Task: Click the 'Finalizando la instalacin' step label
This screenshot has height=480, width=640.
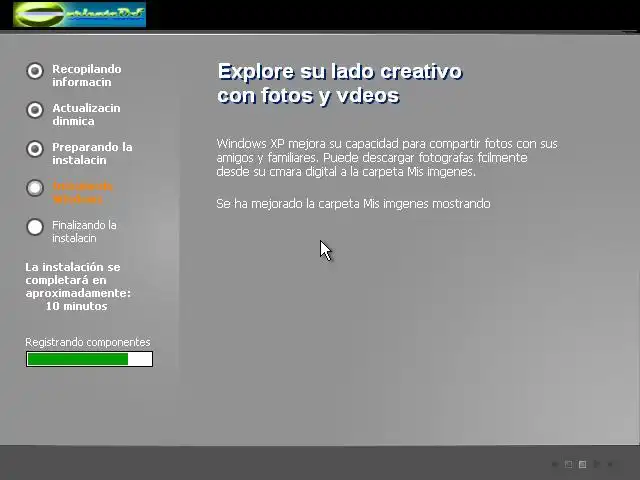Action: coord(84,231)
